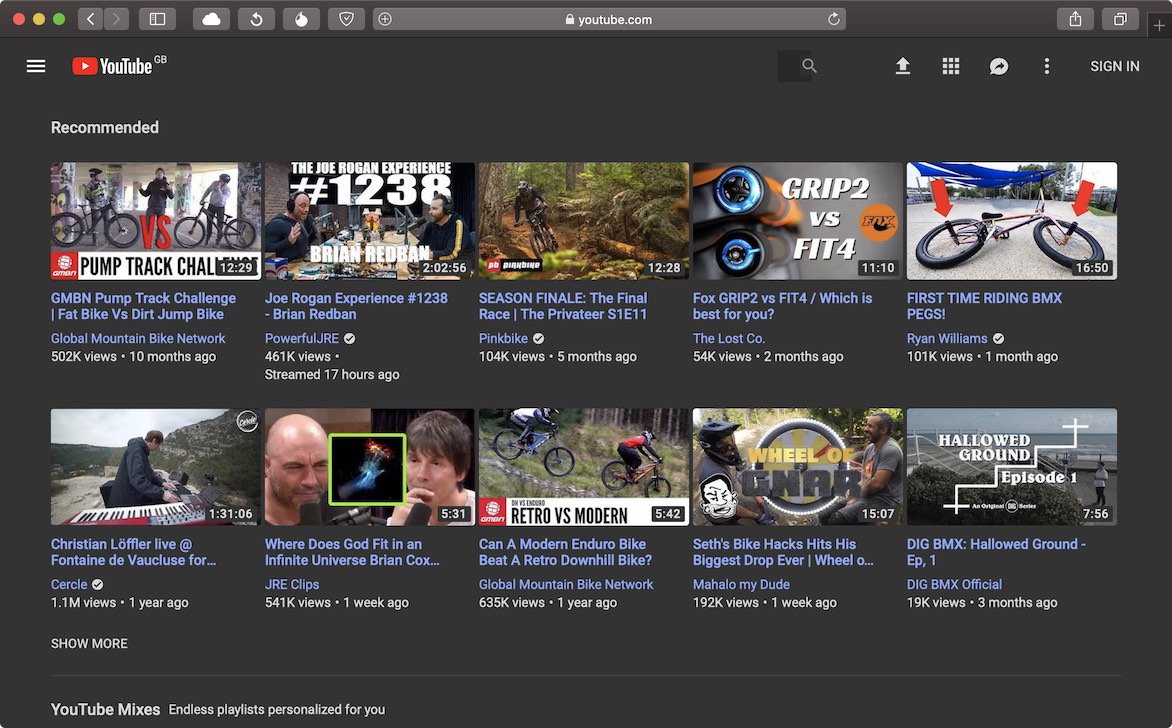Screen dimensions: 1172x728
Task: Click the Safari share button
Action: [x=1075, y=19]
